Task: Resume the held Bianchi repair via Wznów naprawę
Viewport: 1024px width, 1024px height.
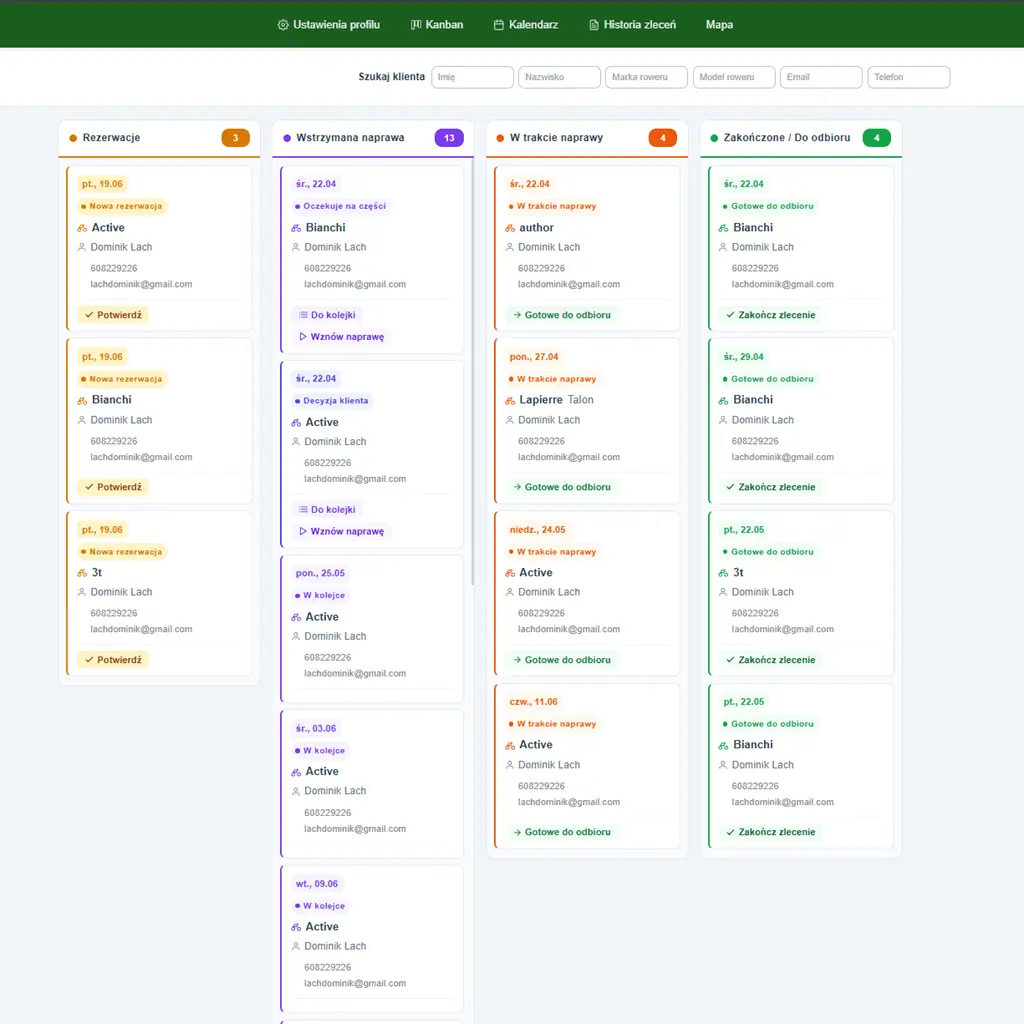Action: pyautogui.click(x=341, y=337)
